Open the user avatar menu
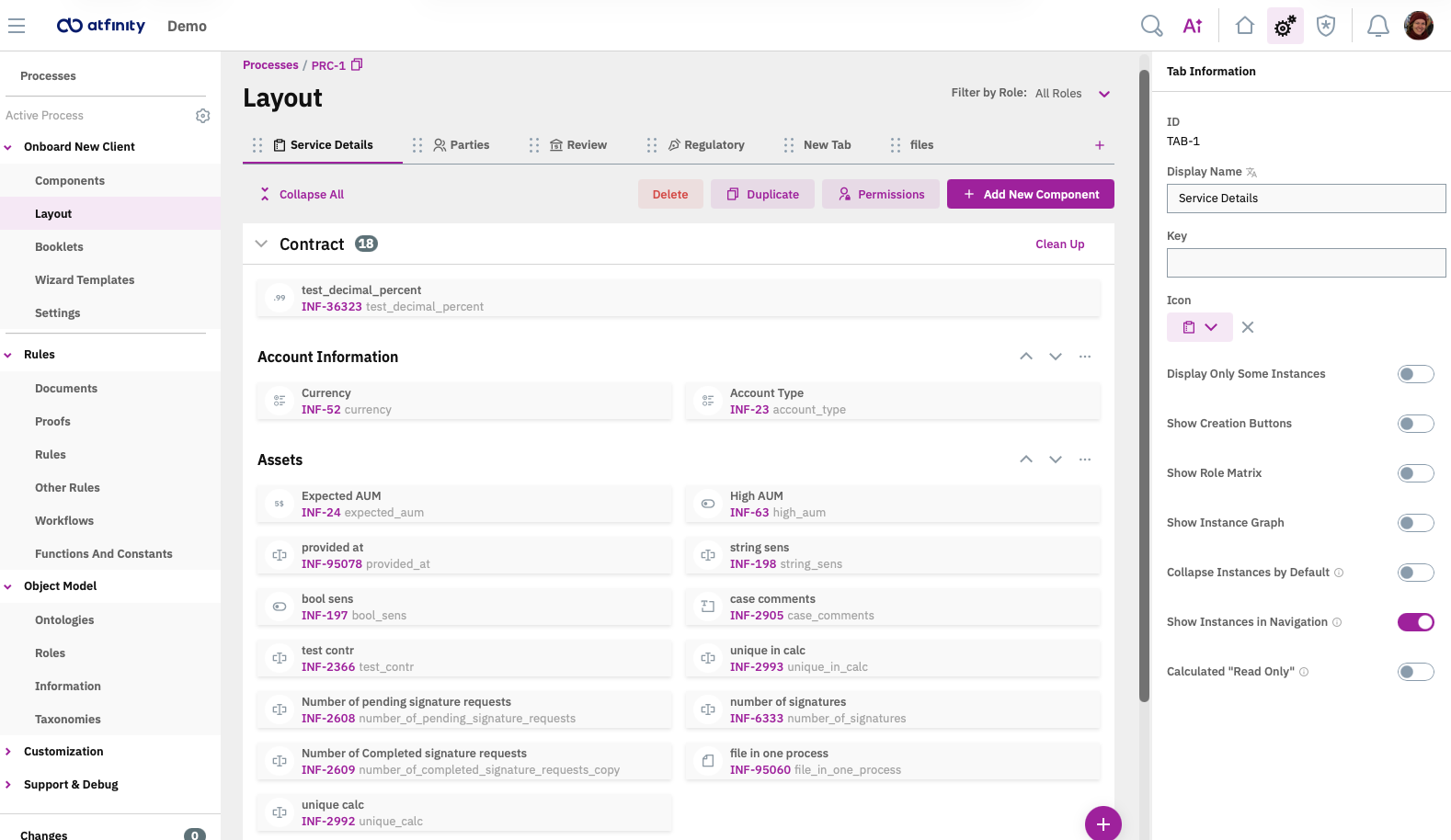Viewport: 1451px width, 840px height. (1419, 26)
